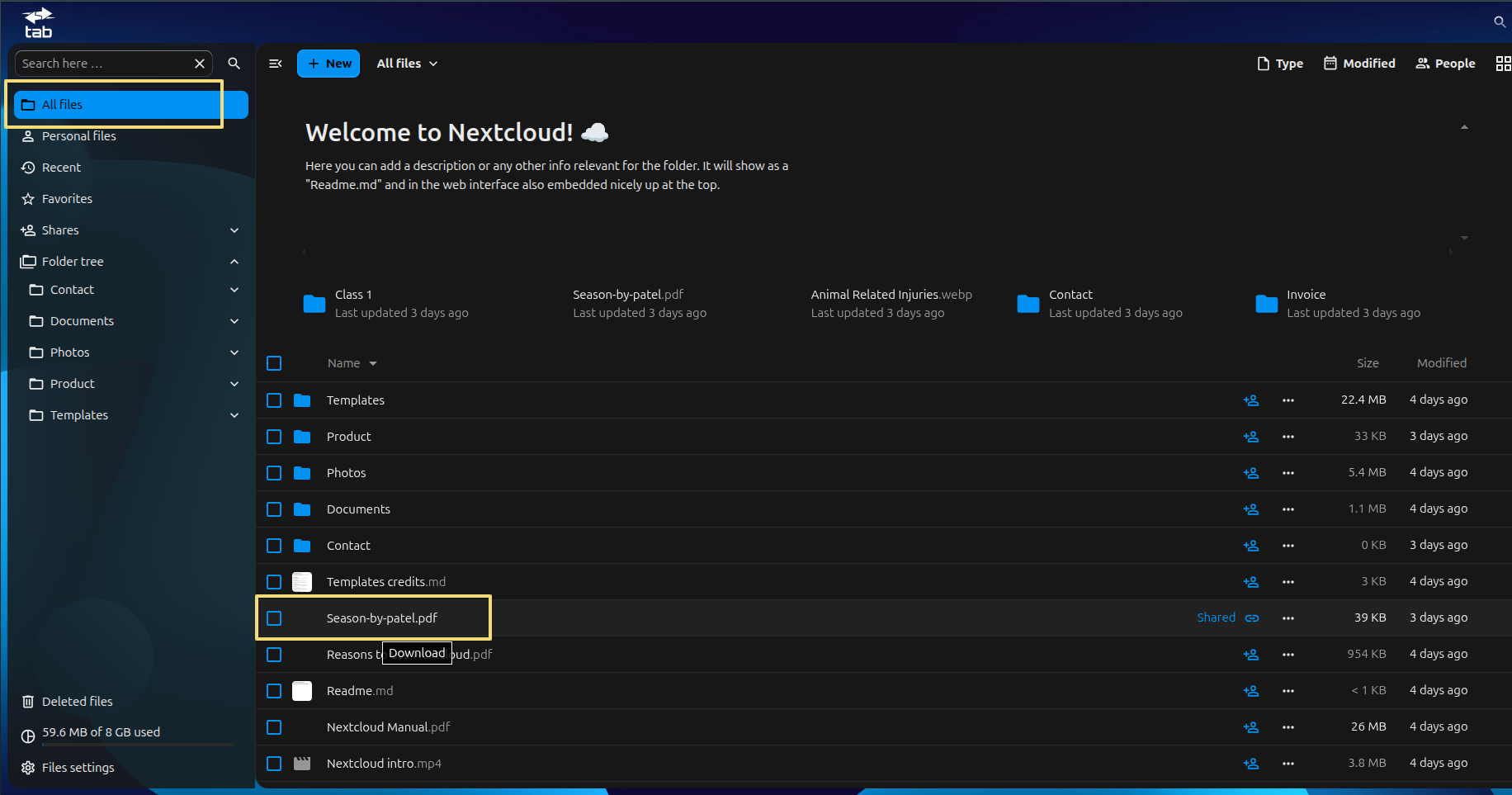The image size is (1512, 795).
Task: Expand the Documents folder in tree
Action: pyautogui.click(x=234, y=321)
